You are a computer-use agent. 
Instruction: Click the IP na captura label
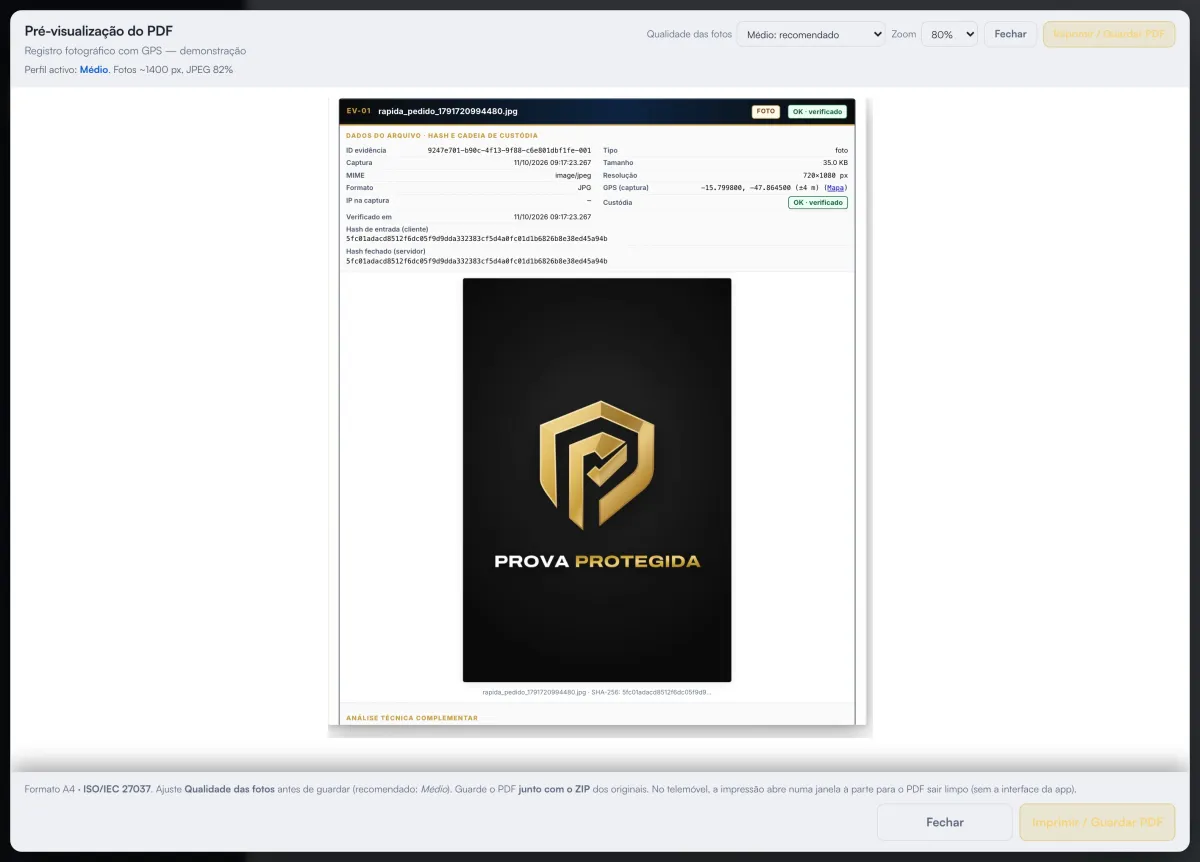click(x=368, y=200)
